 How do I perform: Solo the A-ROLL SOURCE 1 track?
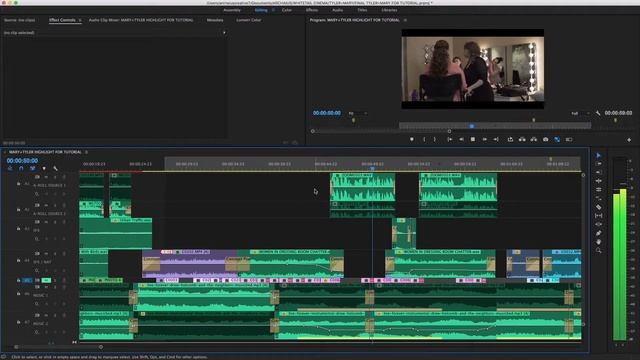tap(55, 177)
